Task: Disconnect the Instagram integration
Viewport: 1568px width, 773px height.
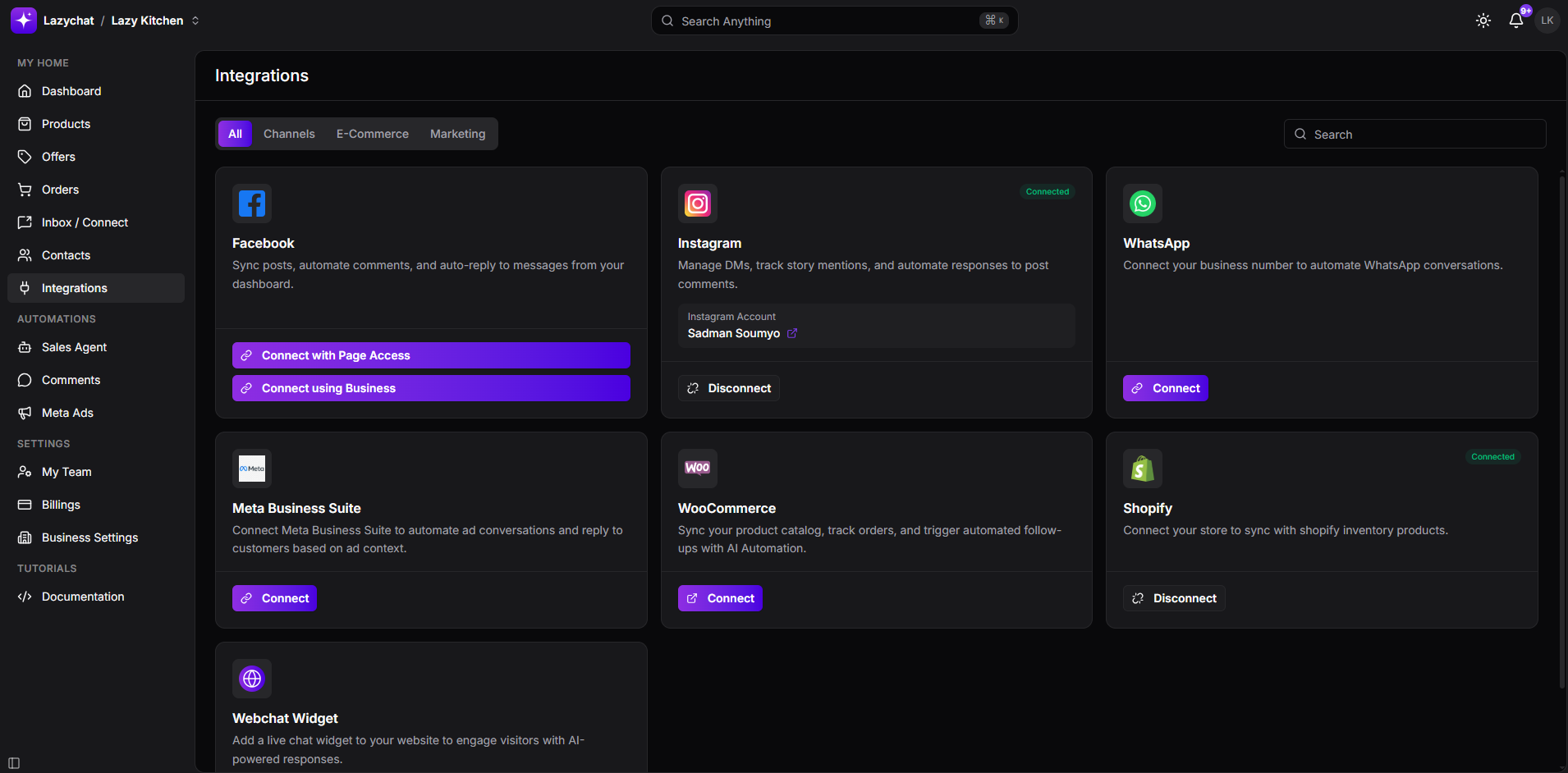Action: tap(729, 388)
